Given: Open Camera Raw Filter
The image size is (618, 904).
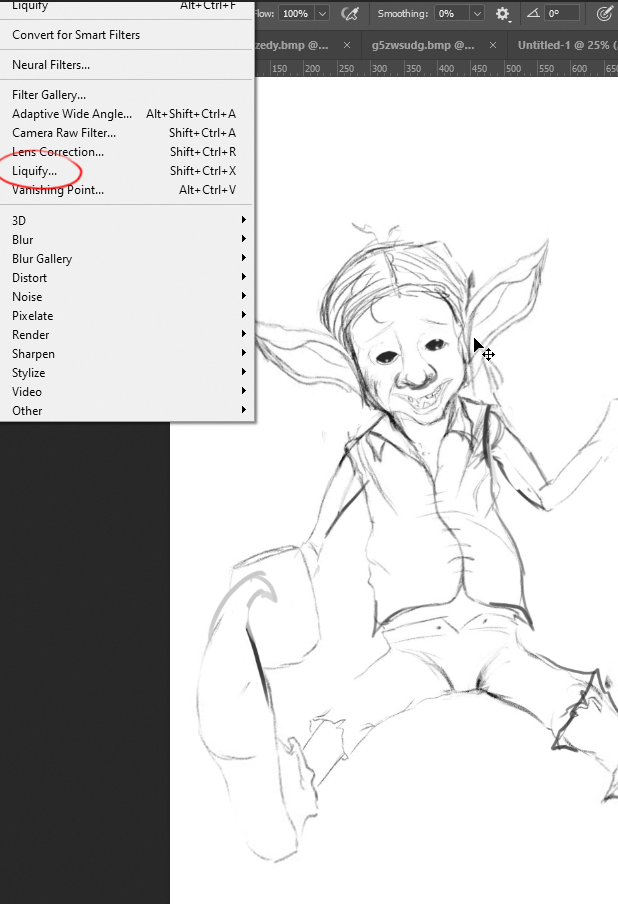Looking at the screenshot, I should (64, 133).
